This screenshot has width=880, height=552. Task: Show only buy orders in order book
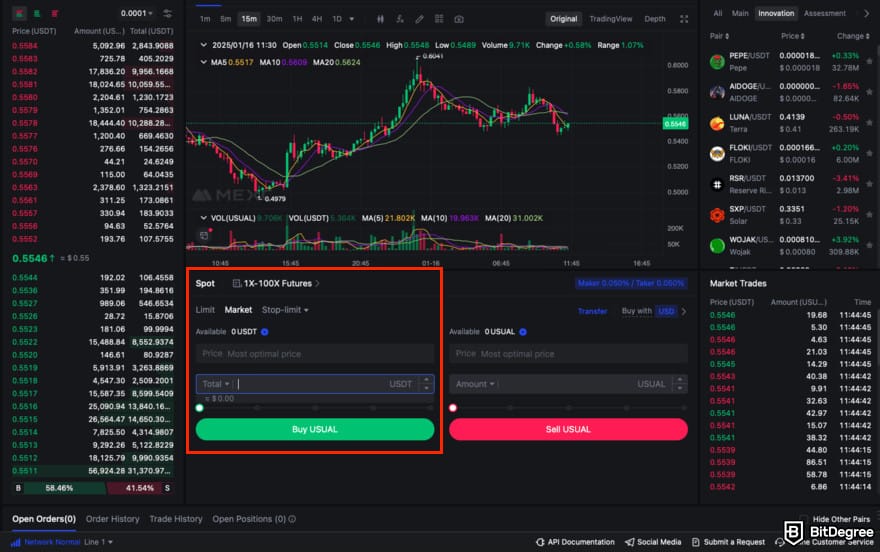point(37,13)
